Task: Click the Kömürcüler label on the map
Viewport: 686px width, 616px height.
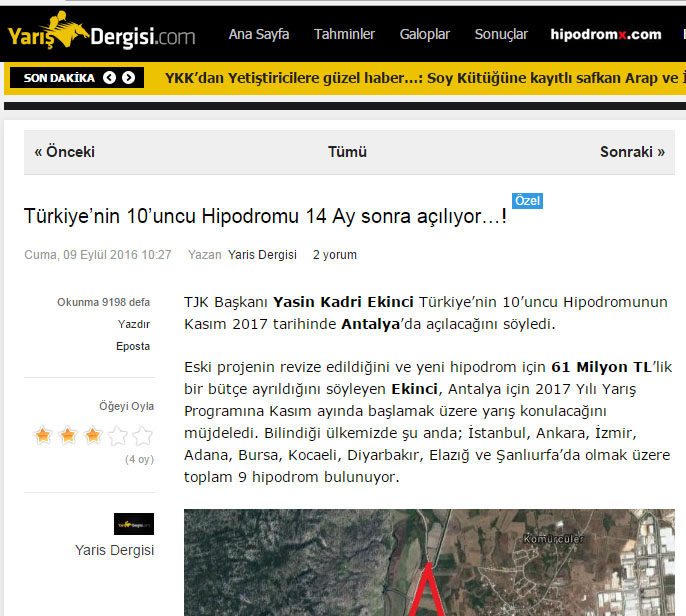Action: (x=553, y=539)
